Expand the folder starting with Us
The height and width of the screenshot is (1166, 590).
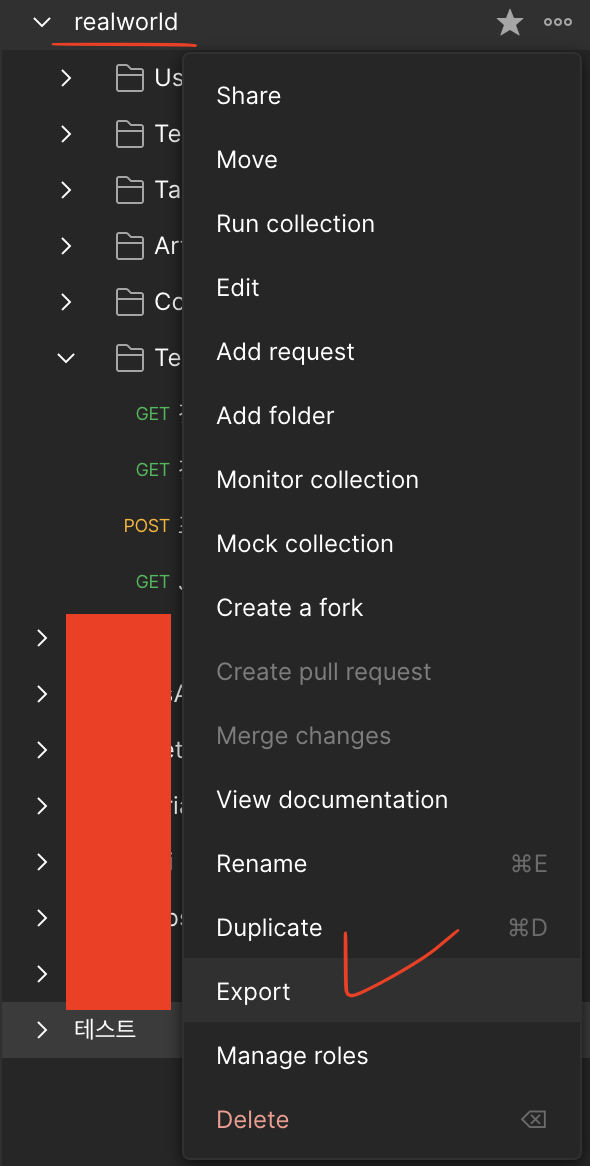click(66, 77)
